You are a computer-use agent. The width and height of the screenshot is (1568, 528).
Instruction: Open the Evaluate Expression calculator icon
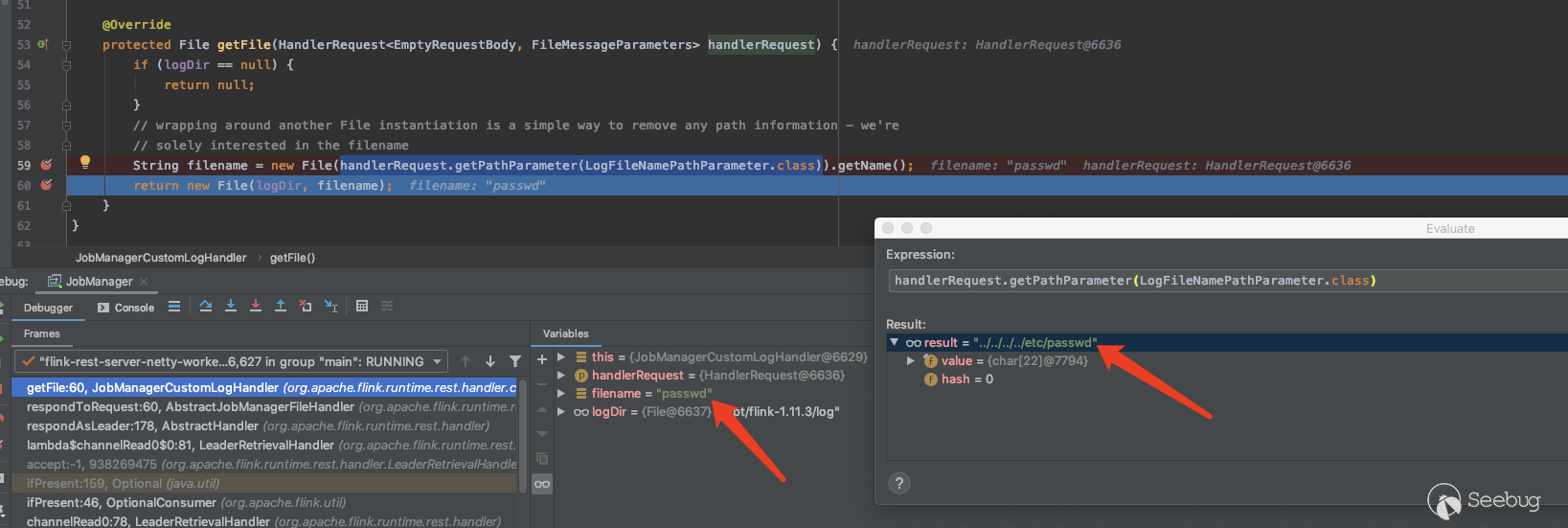[362, 307]
